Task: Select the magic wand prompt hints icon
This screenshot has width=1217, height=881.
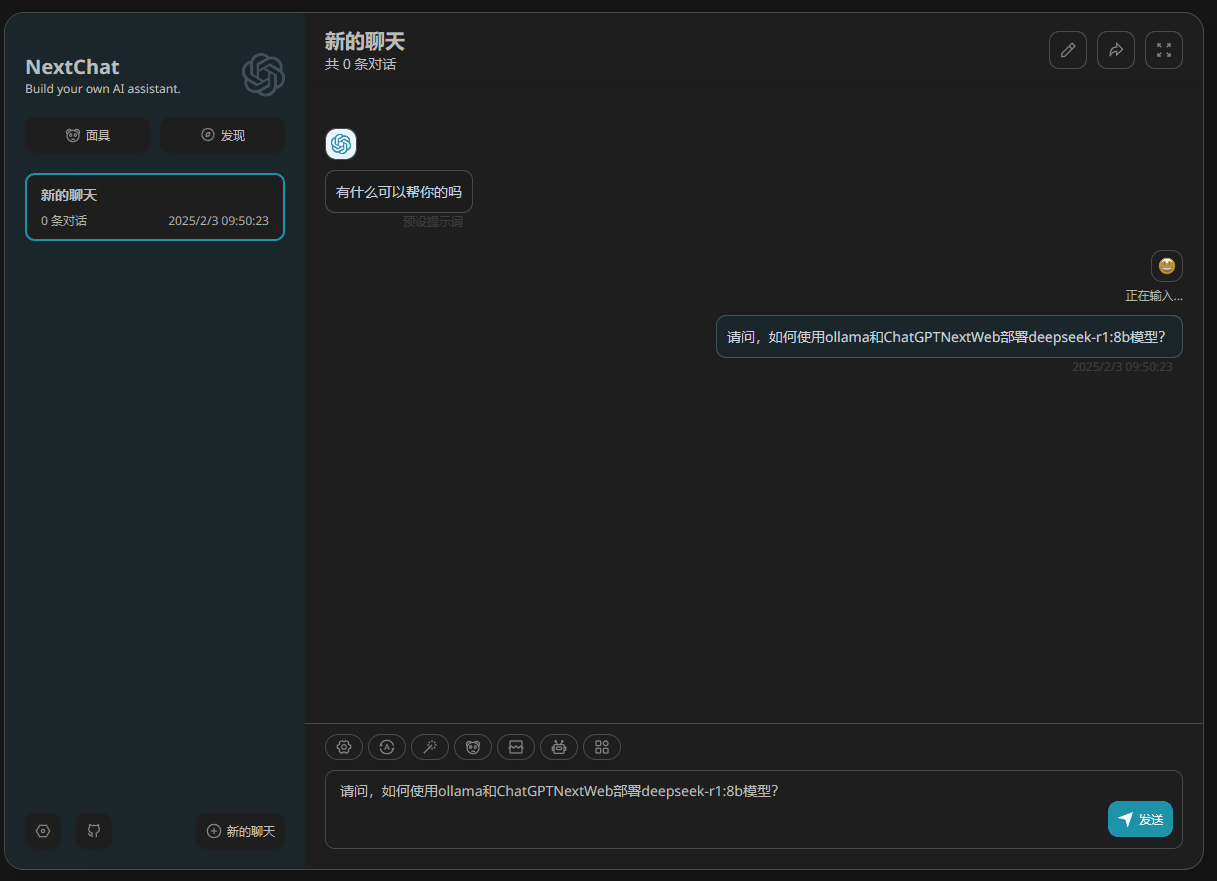Action: (x=430, y=747)
